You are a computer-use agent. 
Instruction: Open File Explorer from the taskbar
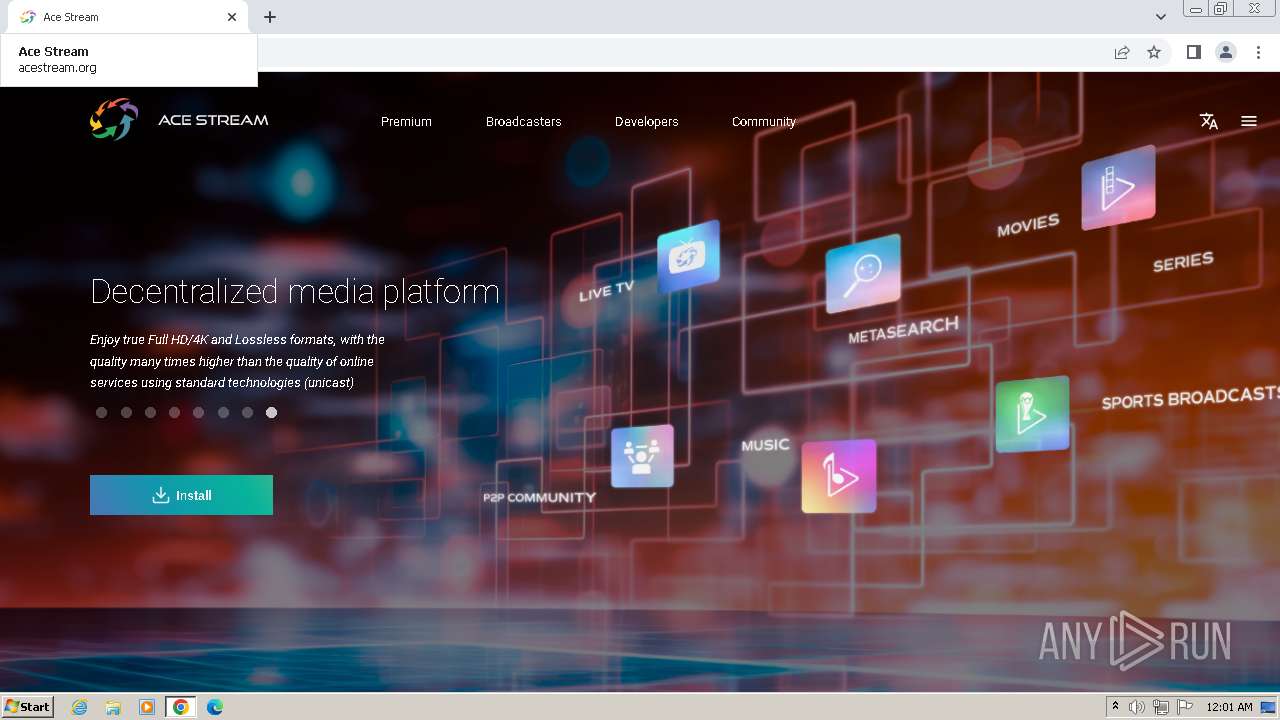113,707
